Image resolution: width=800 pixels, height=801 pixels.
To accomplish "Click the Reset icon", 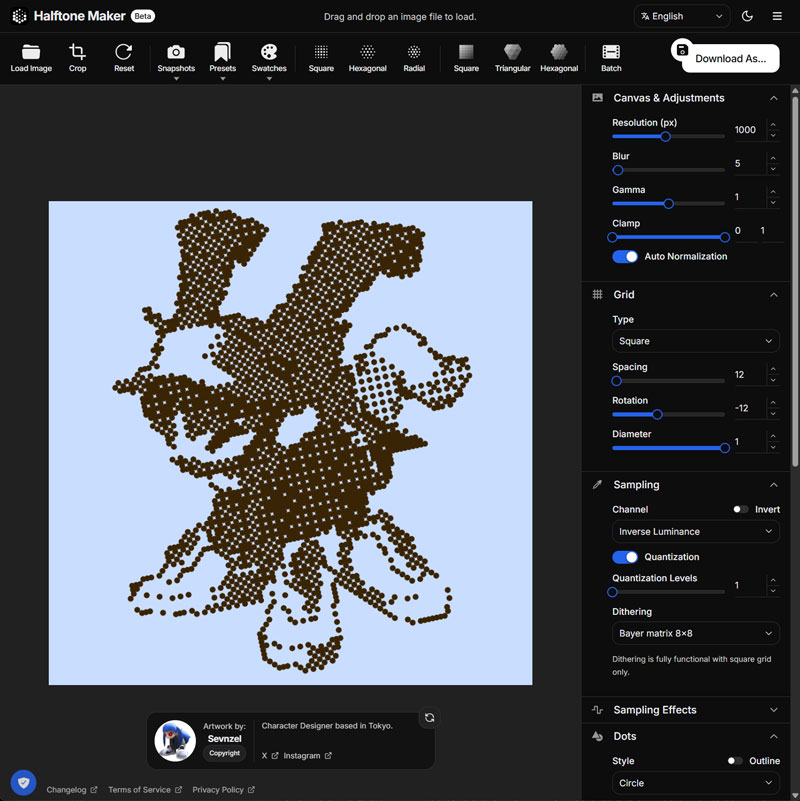I will pos(124,52).
